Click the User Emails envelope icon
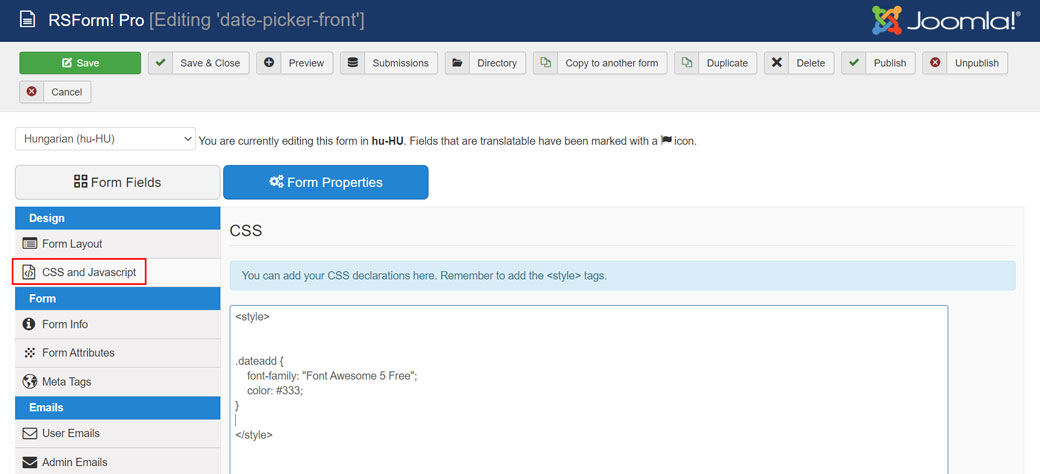This screenshot has width=1040, height=474. 29,434
